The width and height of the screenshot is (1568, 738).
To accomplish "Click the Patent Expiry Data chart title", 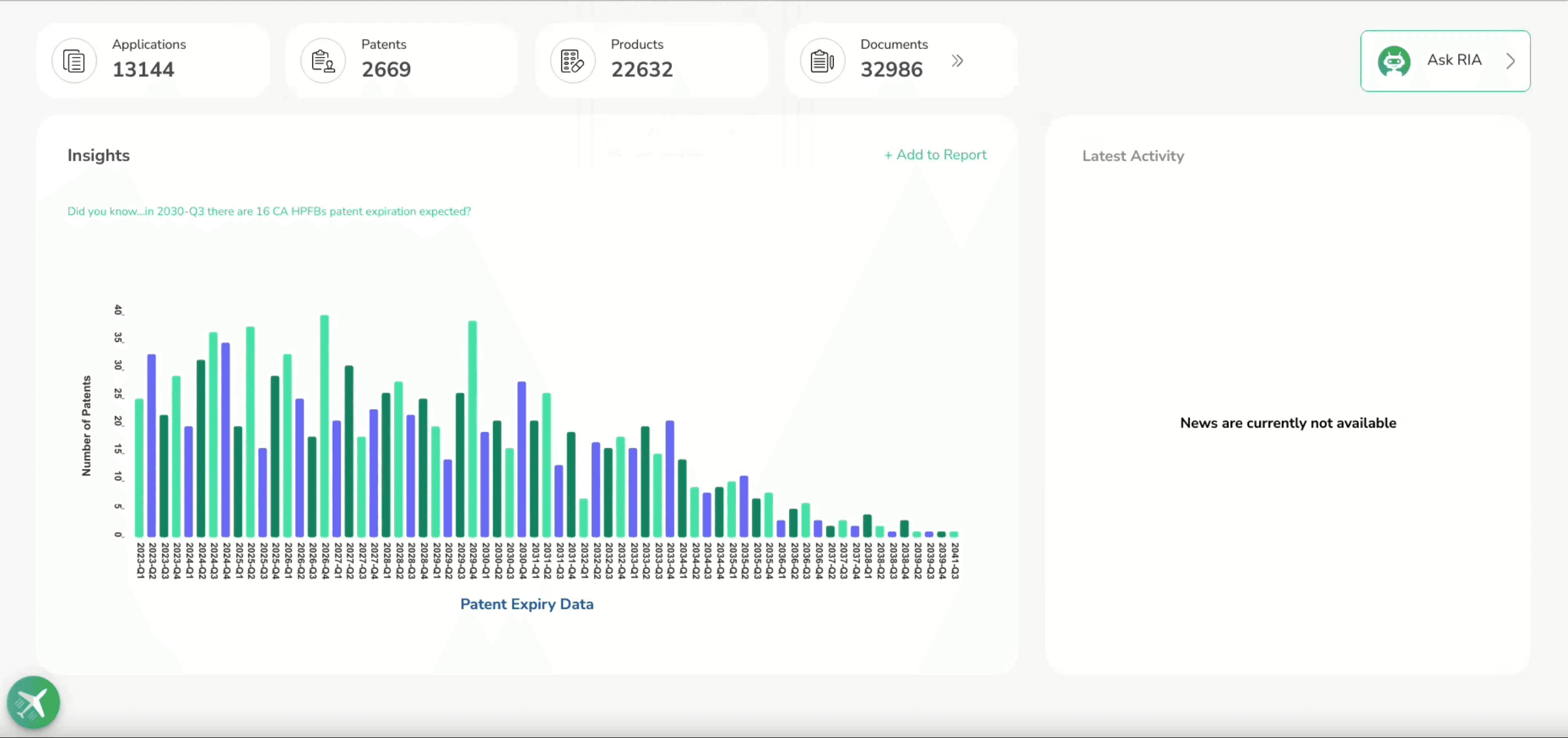I will [x=526, y=604].
